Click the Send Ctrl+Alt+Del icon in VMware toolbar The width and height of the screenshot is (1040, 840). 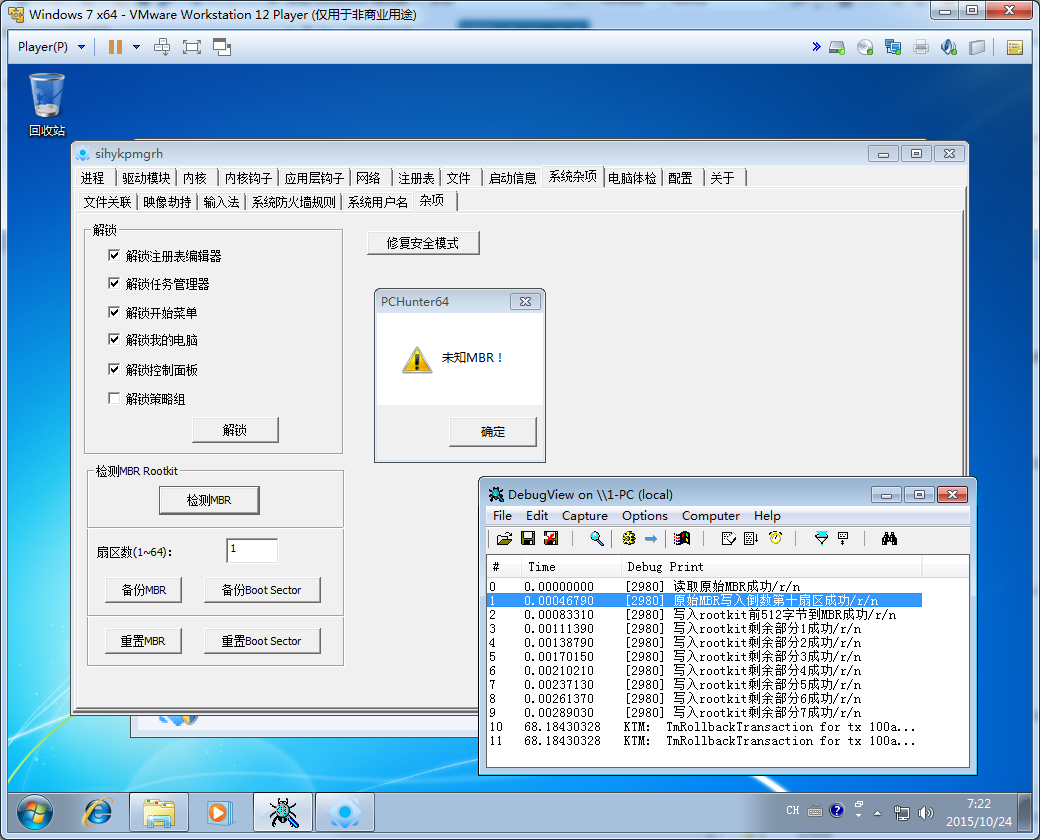162,46
